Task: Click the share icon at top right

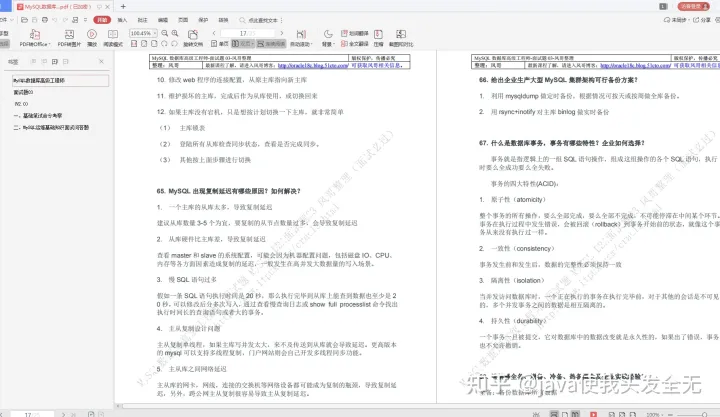Action: coord(696,20)
